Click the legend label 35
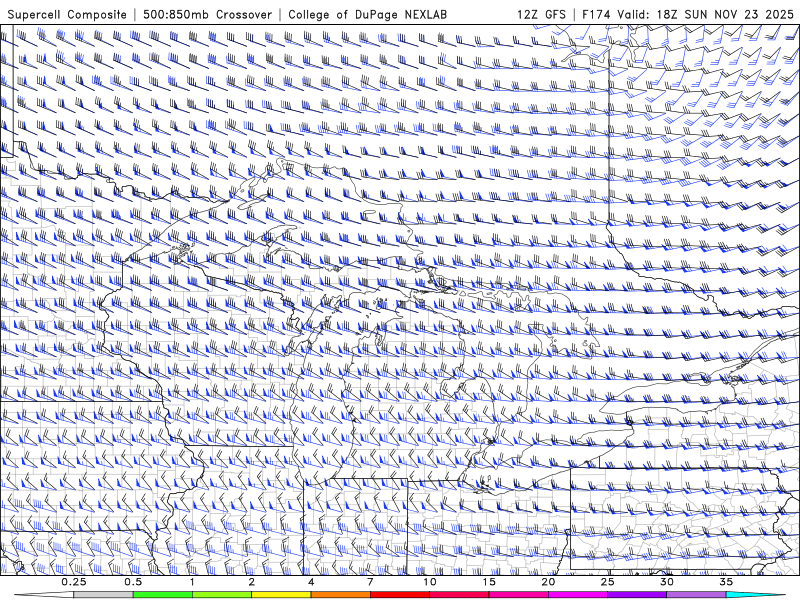Viewport: 800px width, 600px height. [726, 582]
